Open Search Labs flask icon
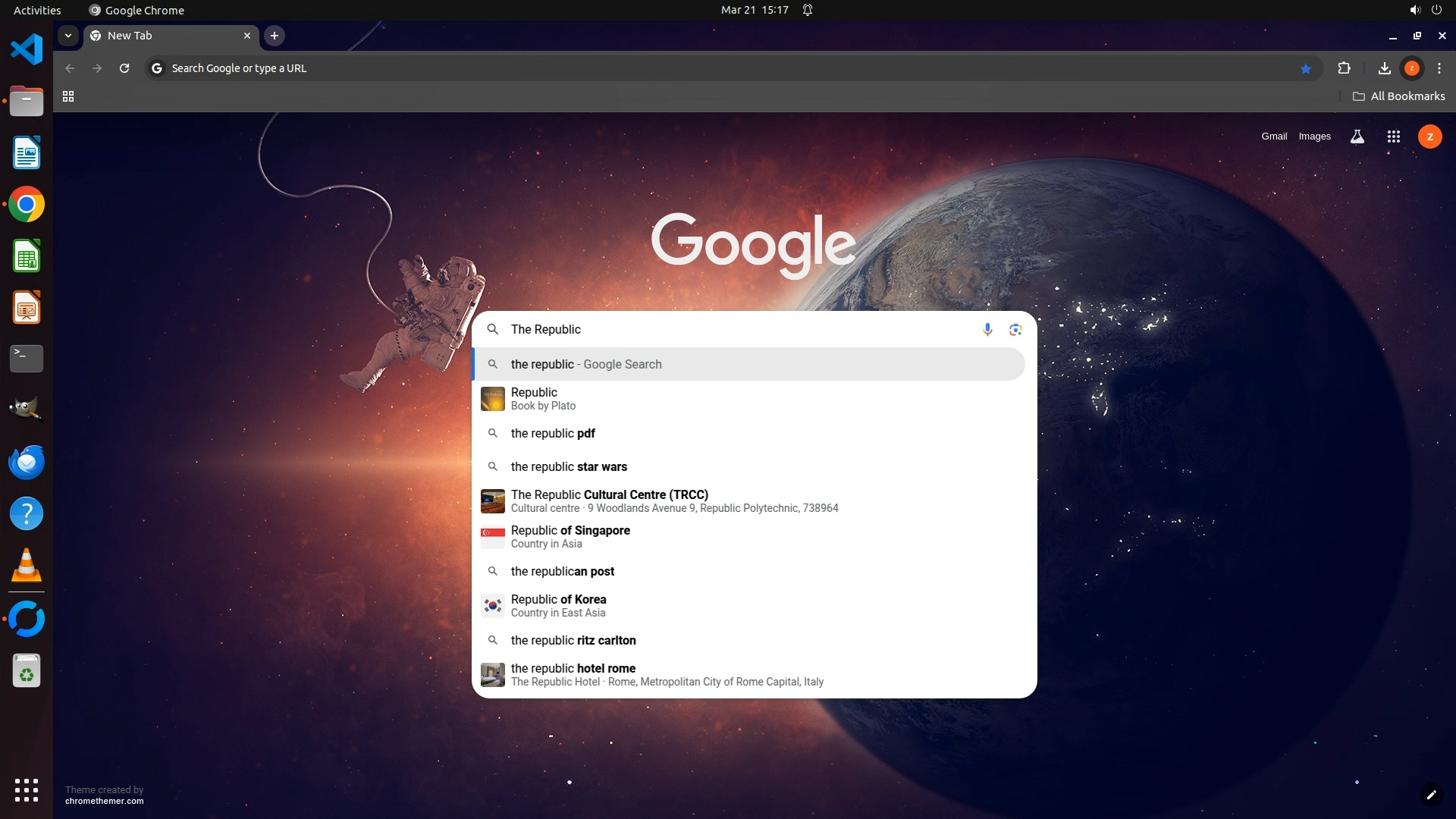This screenshot has width=1456, height=819. (1357, 136)
